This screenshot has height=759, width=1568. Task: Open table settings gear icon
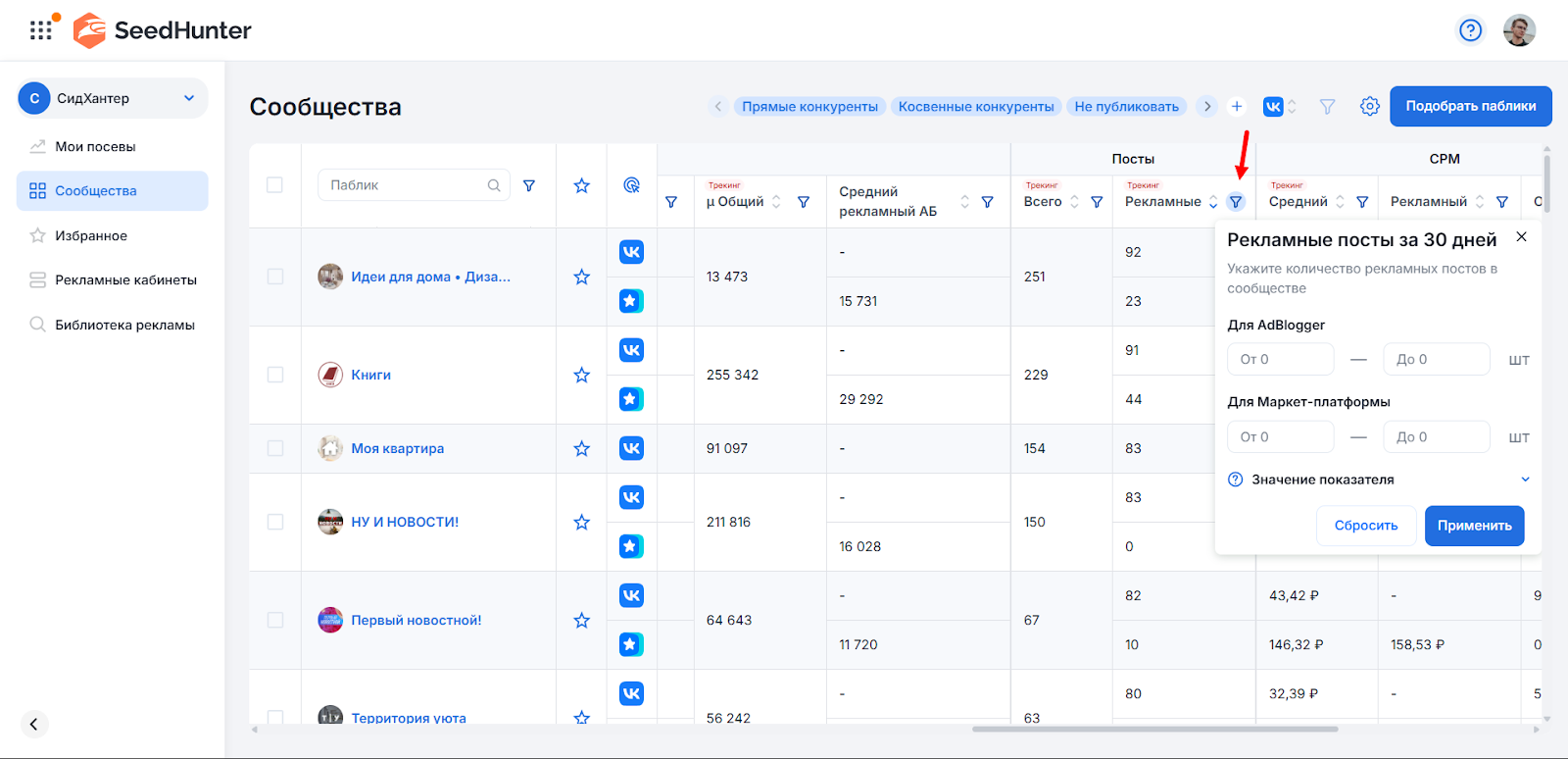tap(1369, 106)
